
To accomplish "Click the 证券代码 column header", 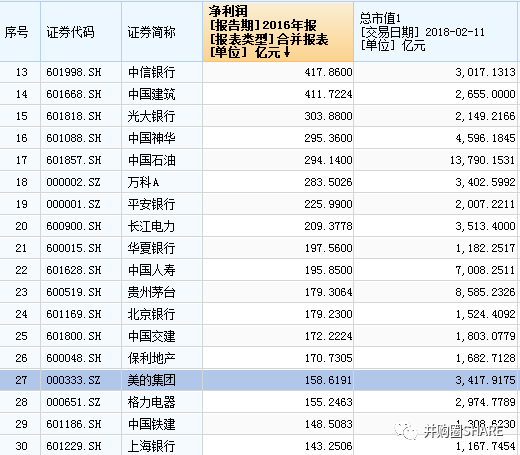I will pos(81,32).
